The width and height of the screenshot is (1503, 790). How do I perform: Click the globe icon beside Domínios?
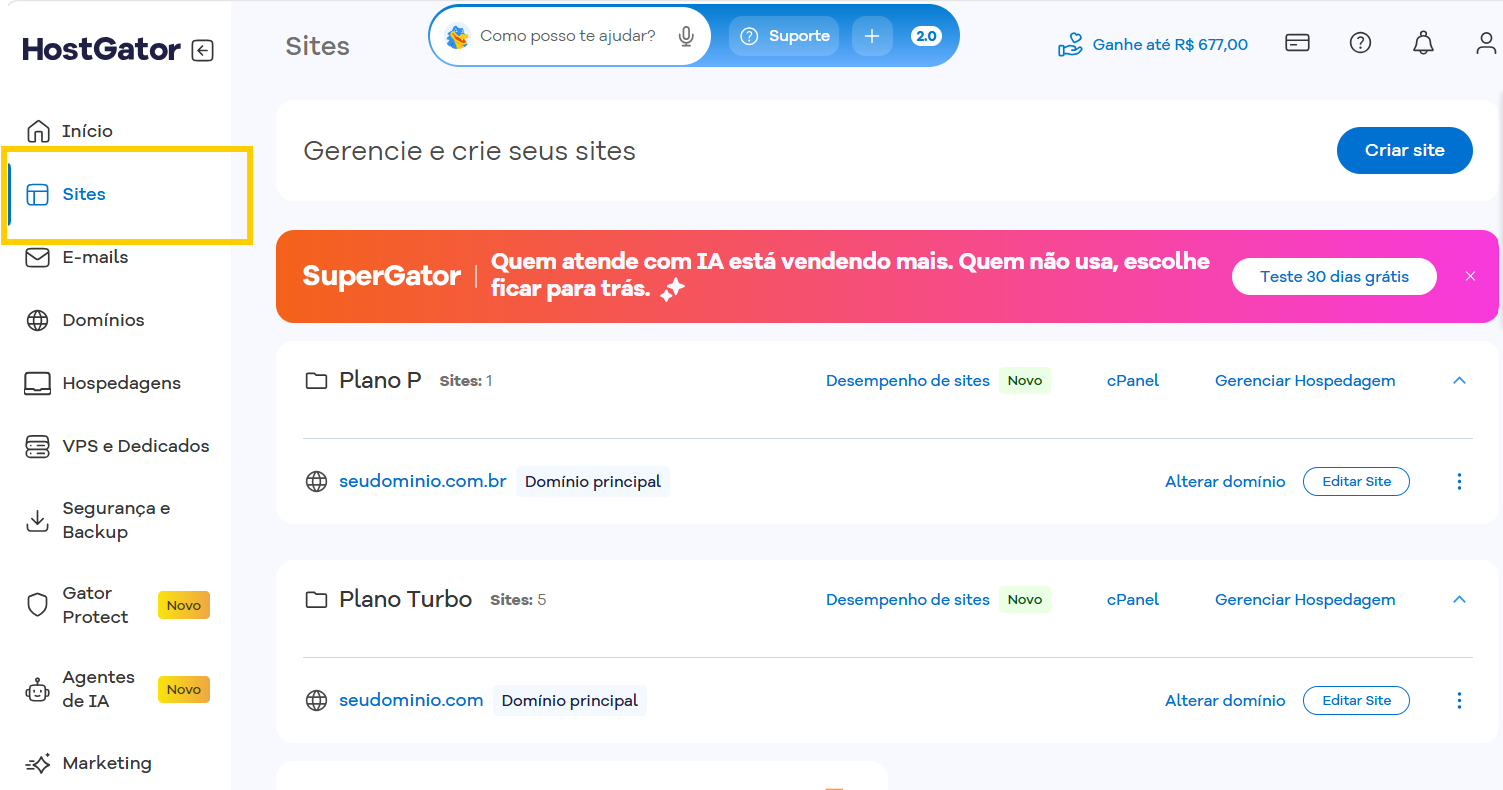(38, 320)
